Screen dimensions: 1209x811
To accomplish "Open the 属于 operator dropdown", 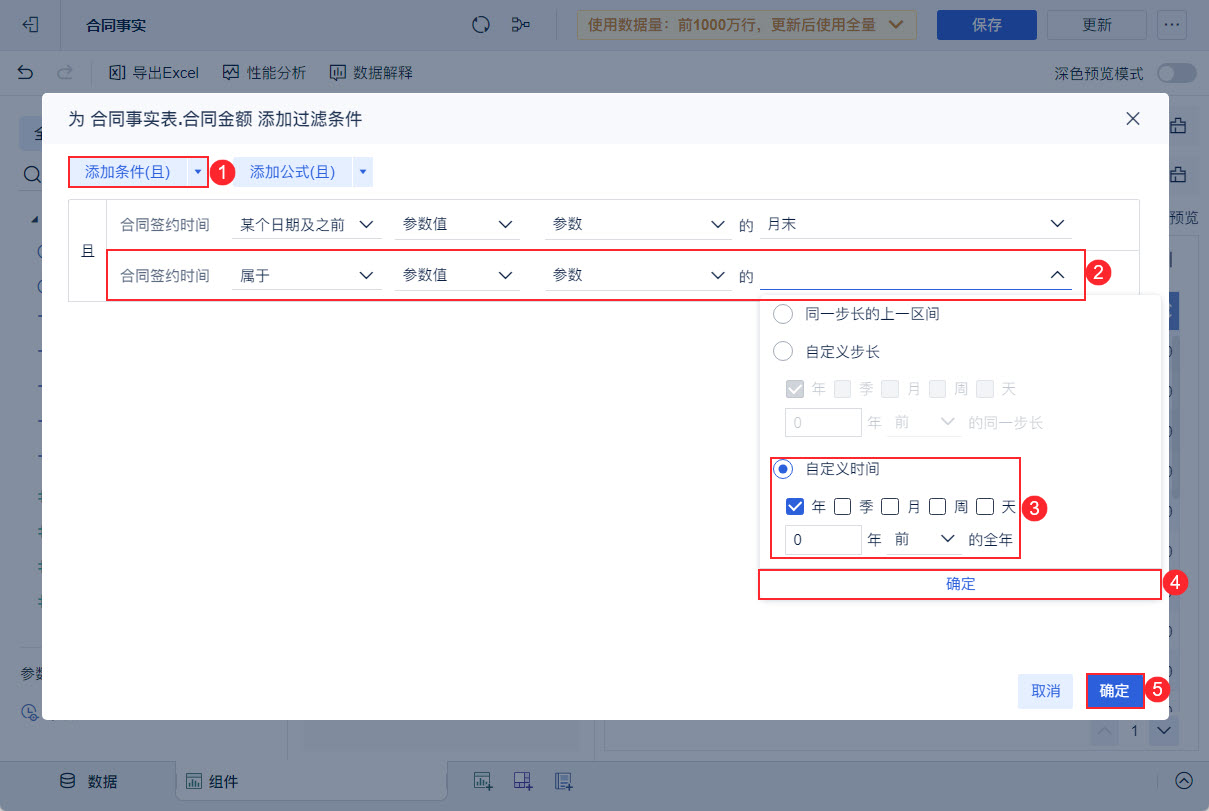I will coord(307,275).
